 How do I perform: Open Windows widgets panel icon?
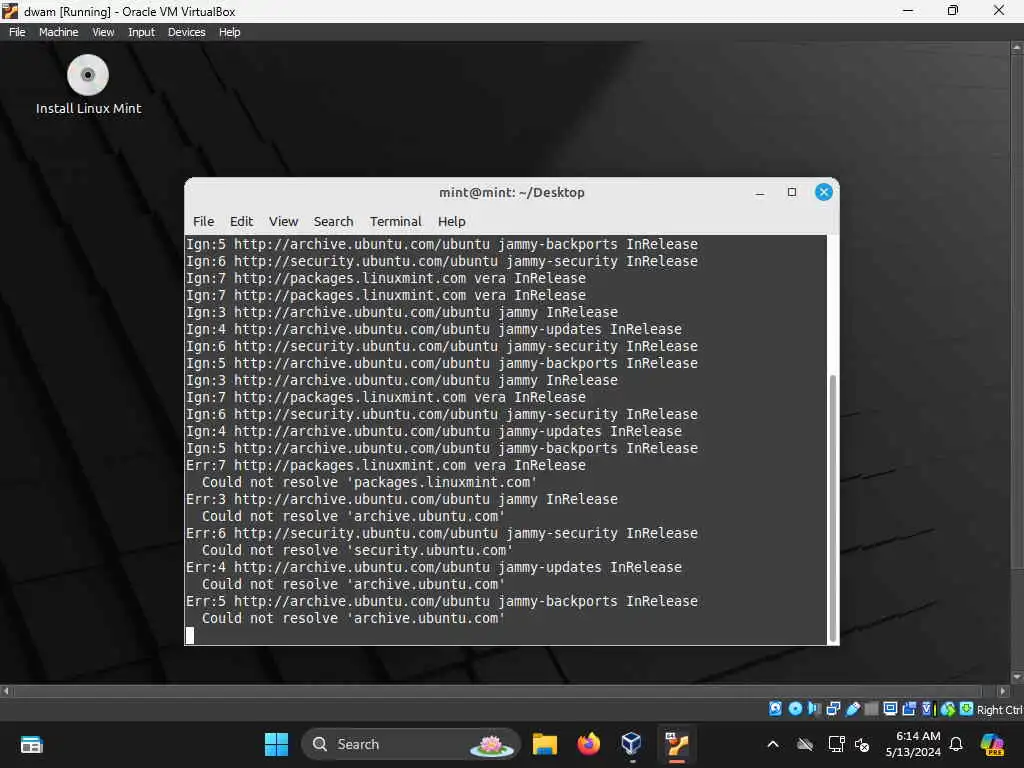(x=31, y=744)
